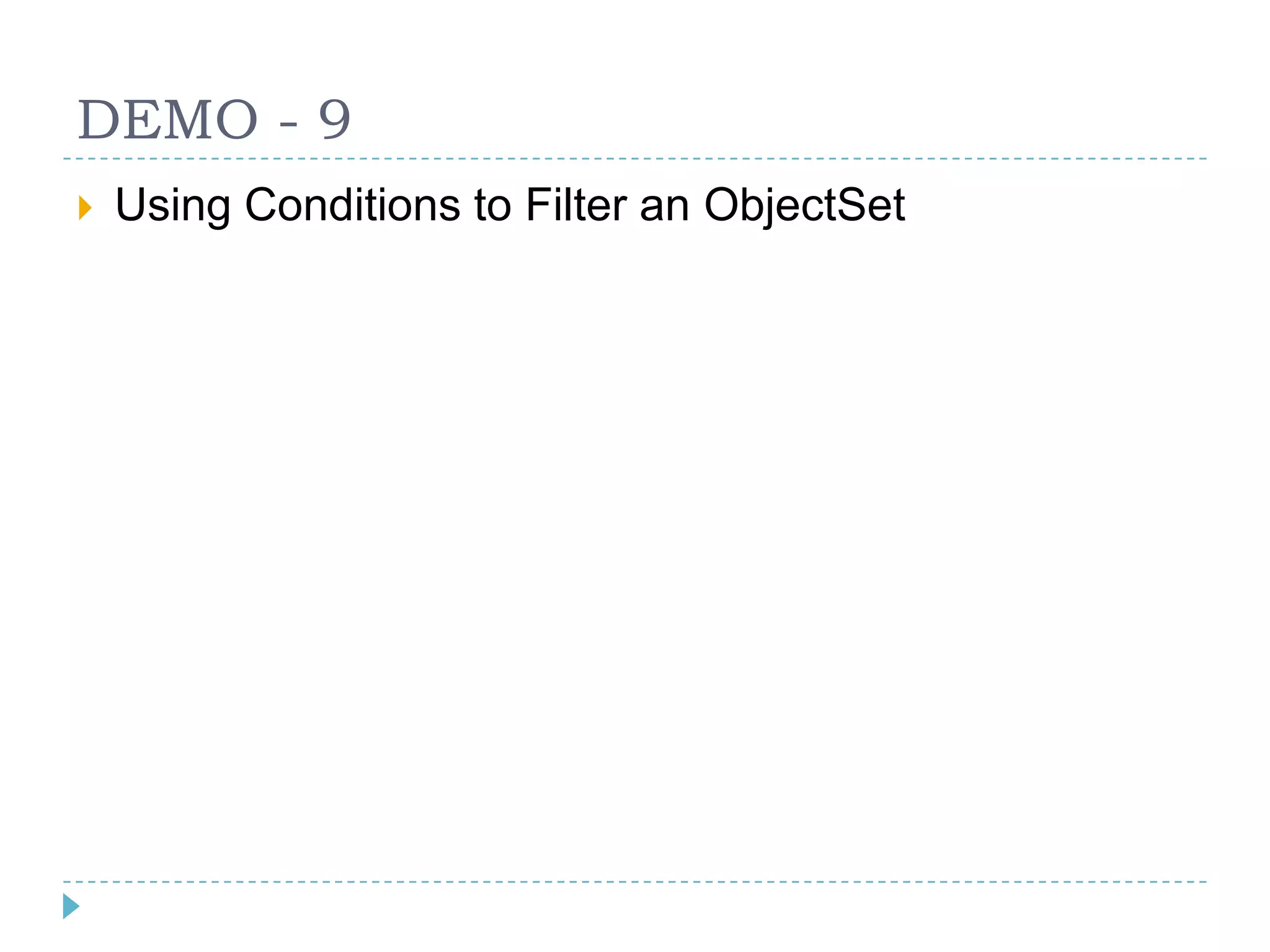This screenshot has width=1270, height=952.
Task: Click the word Conditions in bullet
Action: pyautogui.click(x=352, y=205)
